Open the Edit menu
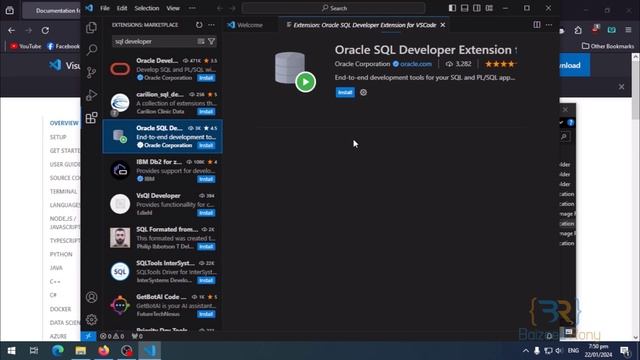 click(122, 8)
